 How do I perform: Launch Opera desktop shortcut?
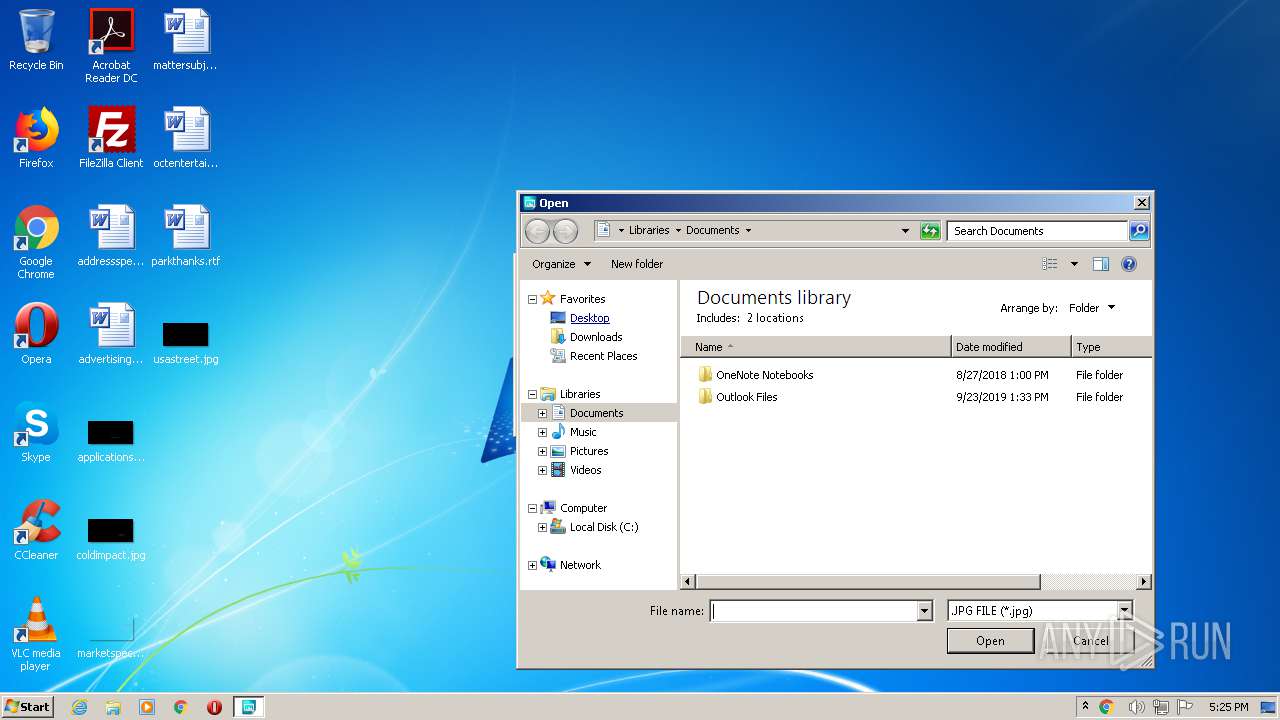[36, 335]
